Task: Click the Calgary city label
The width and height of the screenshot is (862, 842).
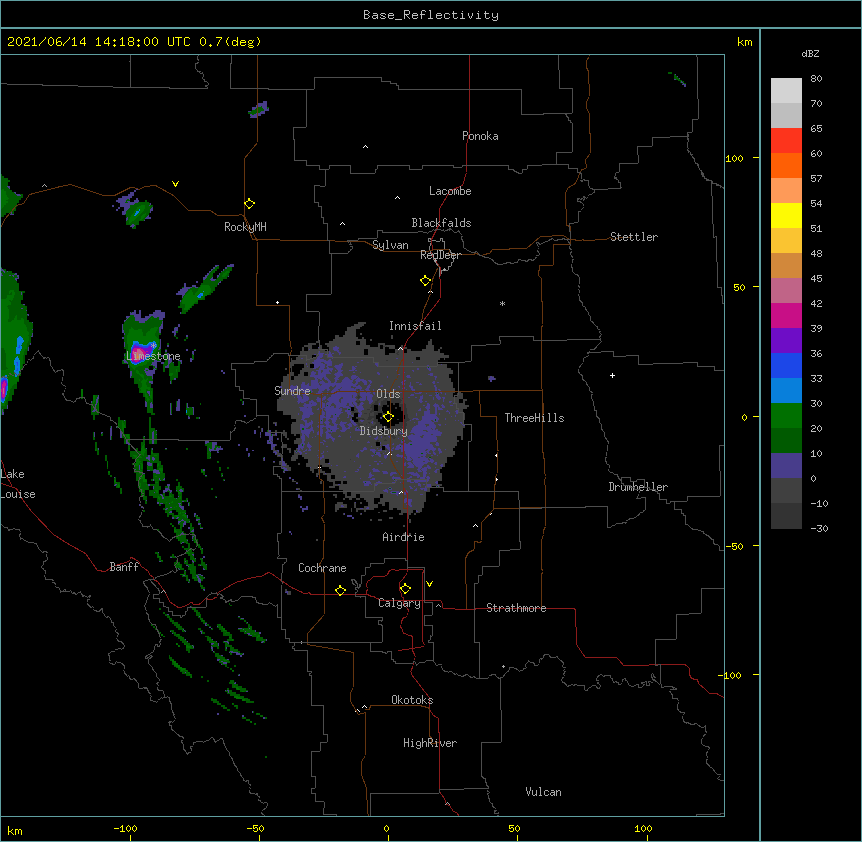Action: point(399,603)
